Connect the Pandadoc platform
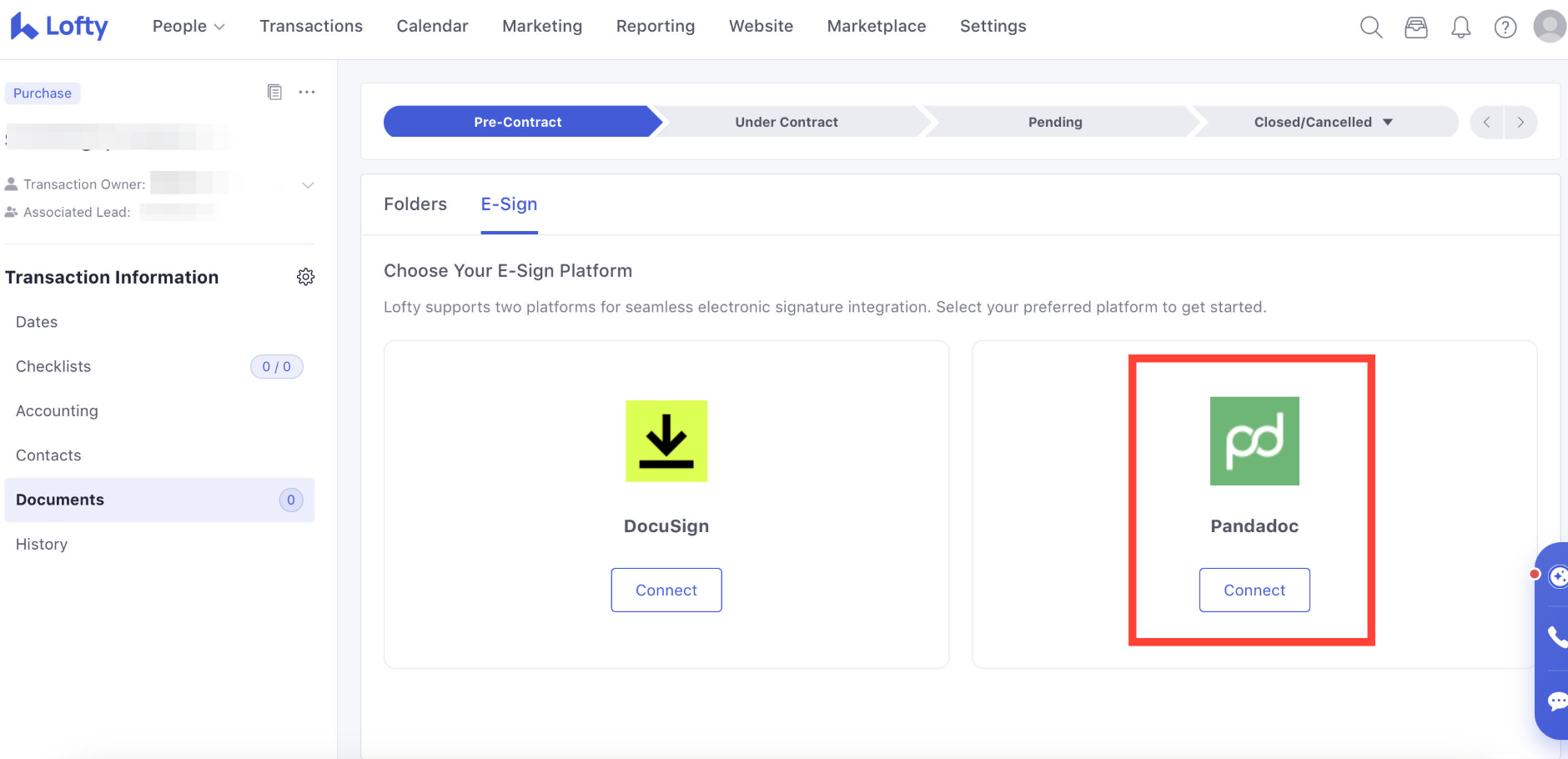The width and height of the screenshot is (1568, 759). [1254, 590]
